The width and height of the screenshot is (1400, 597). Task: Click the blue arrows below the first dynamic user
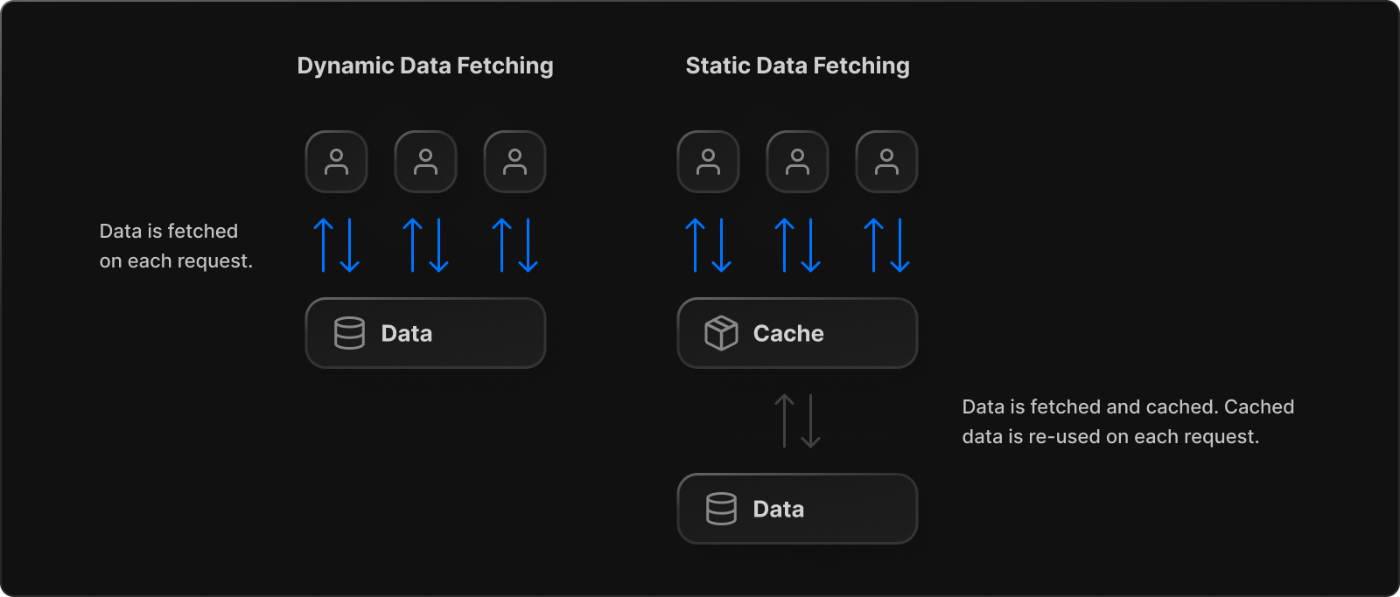(336, 246)
